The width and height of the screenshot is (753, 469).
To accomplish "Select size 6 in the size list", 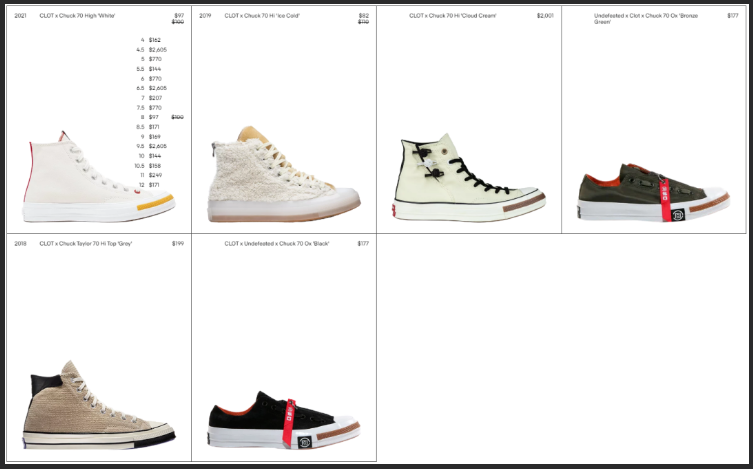I will coord(150,79).
